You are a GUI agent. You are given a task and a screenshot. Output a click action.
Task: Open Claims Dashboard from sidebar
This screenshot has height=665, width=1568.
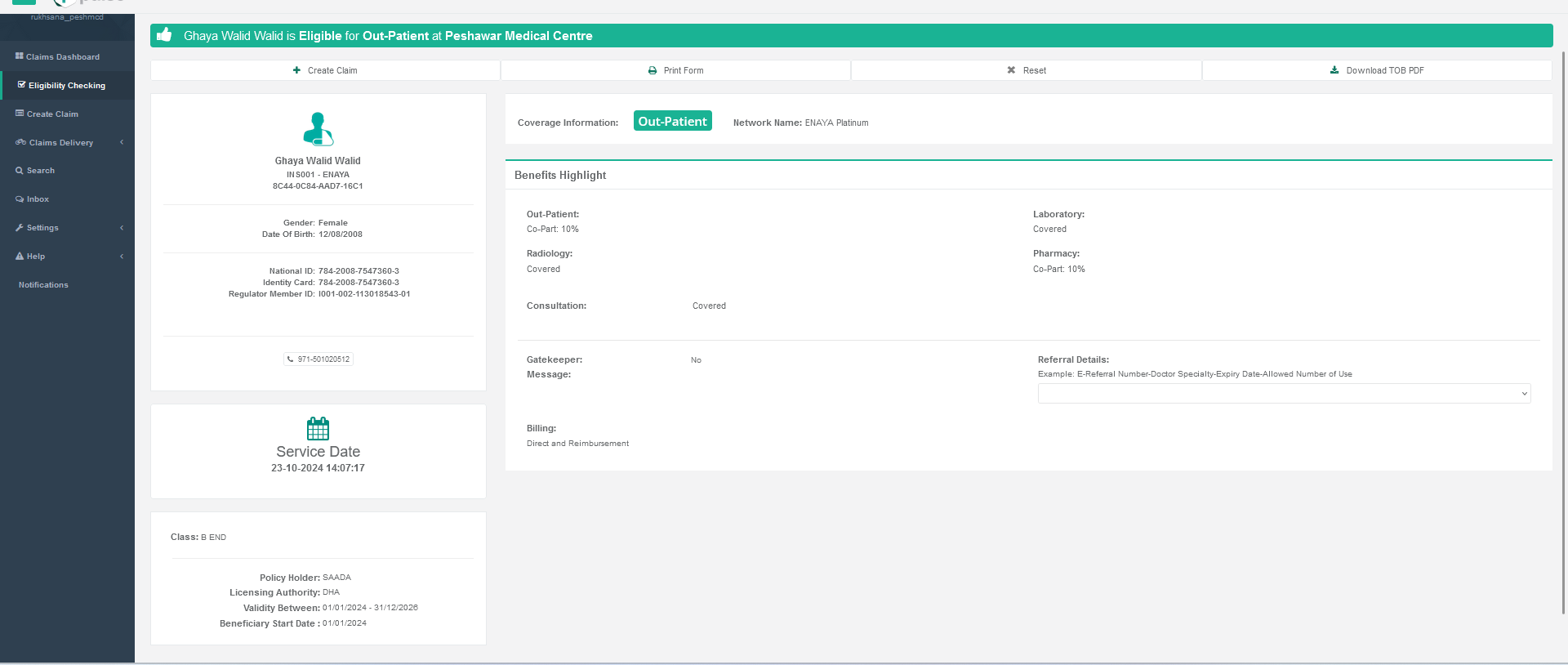(x=62, y=57)
